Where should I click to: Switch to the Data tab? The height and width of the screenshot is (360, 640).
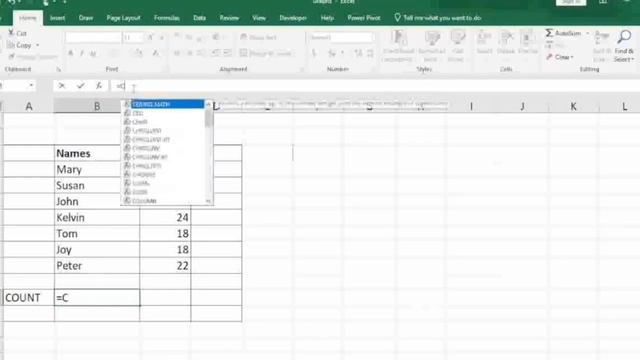pos(200,18)
